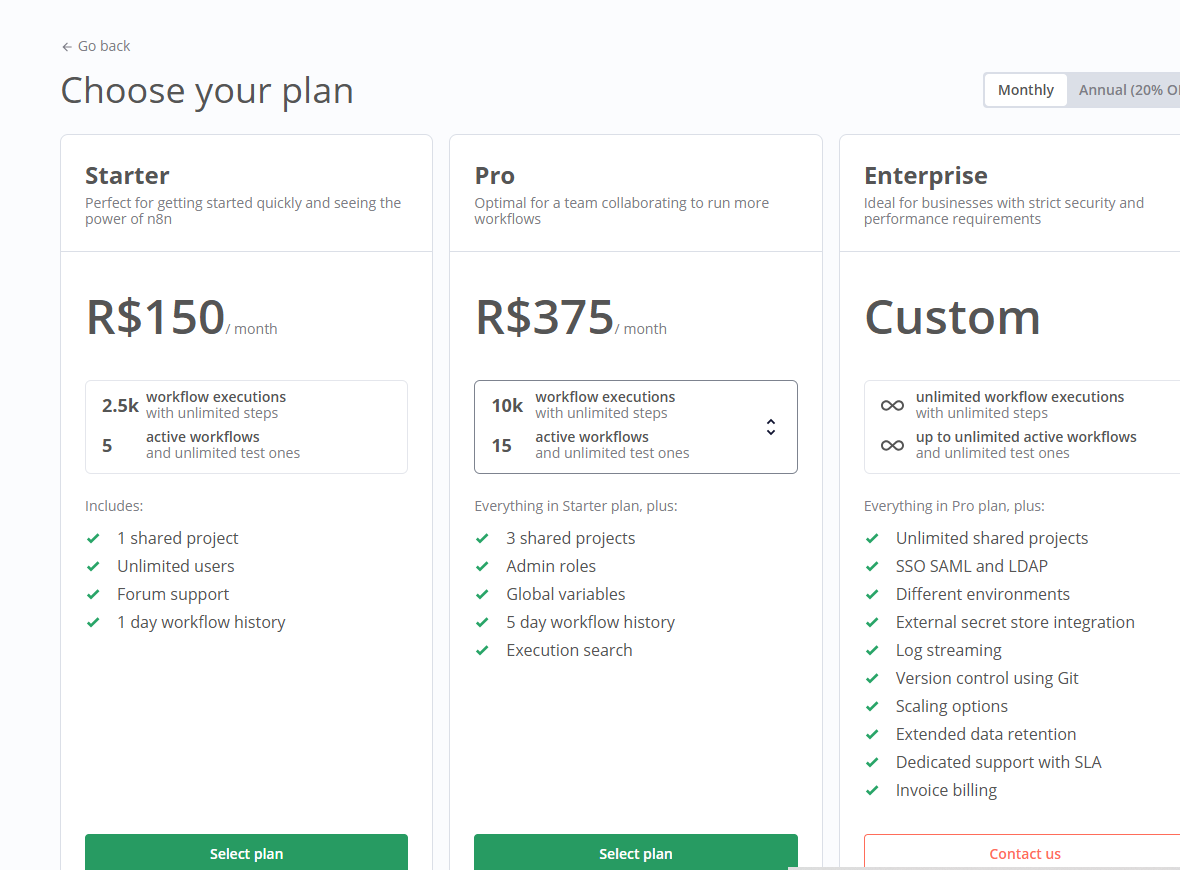1180x870 pixels.
Task: Select plan for Pro
Action: coord(636,853)
